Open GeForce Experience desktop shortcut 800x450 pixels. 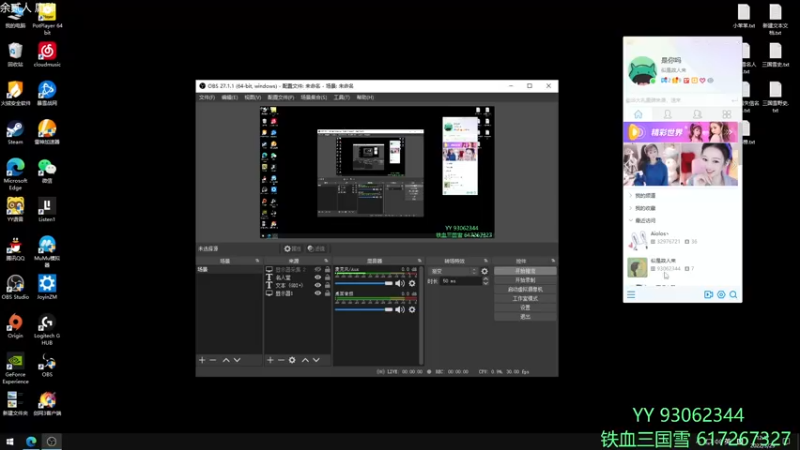[15, 368]
